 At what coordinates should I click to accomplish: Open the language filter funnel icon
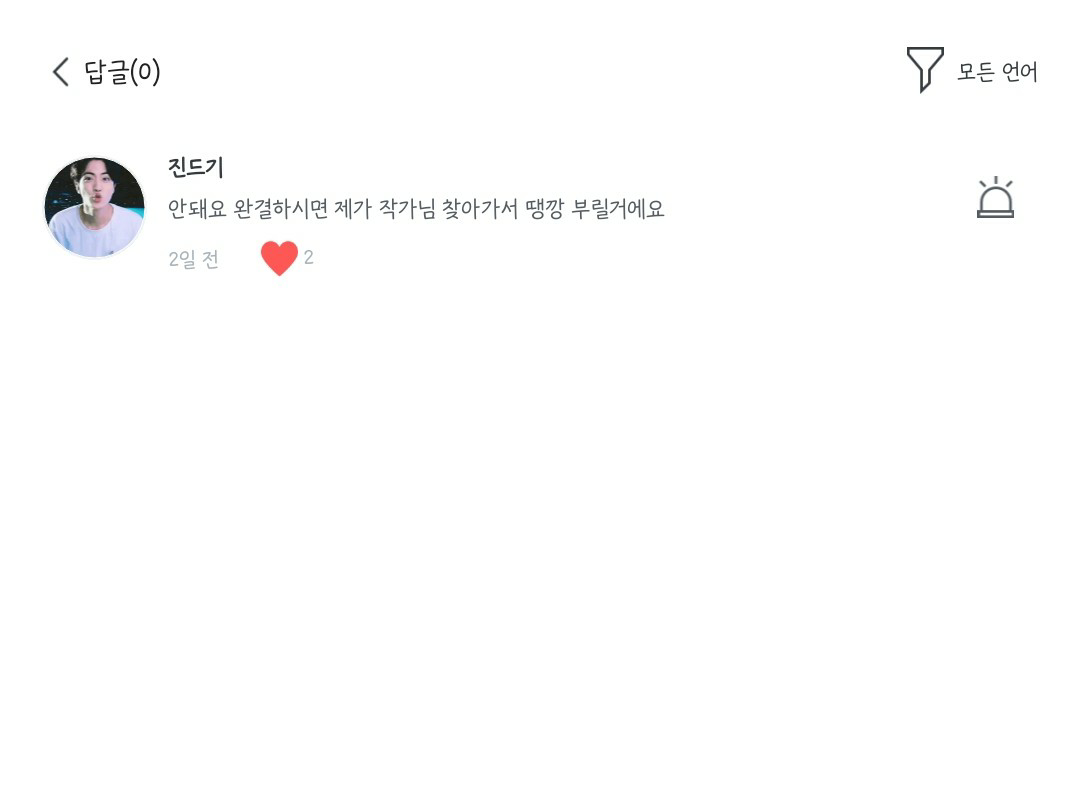pyautogui.click(x=924, y=69)
